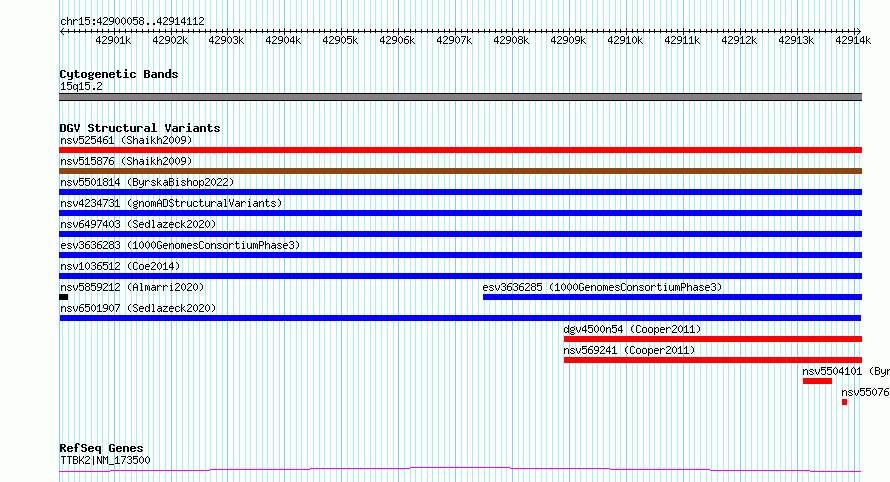This screenshot has width=890, height=482.
Task: Click the 42905k ruler position
Action: [340, 40]
